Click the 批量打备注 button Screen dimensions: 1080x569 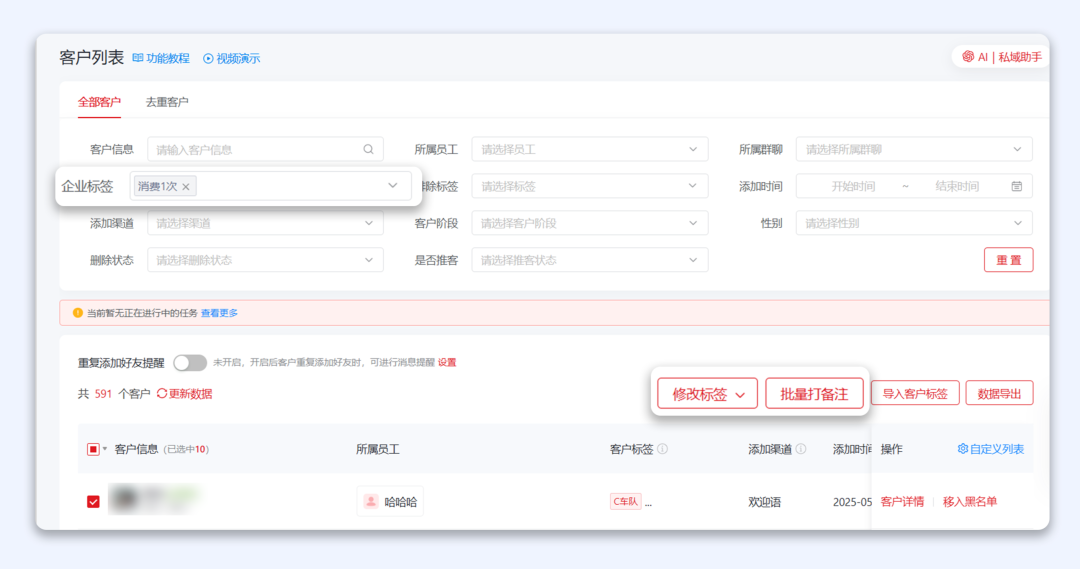pyautogui.click(x=814, y=394)
